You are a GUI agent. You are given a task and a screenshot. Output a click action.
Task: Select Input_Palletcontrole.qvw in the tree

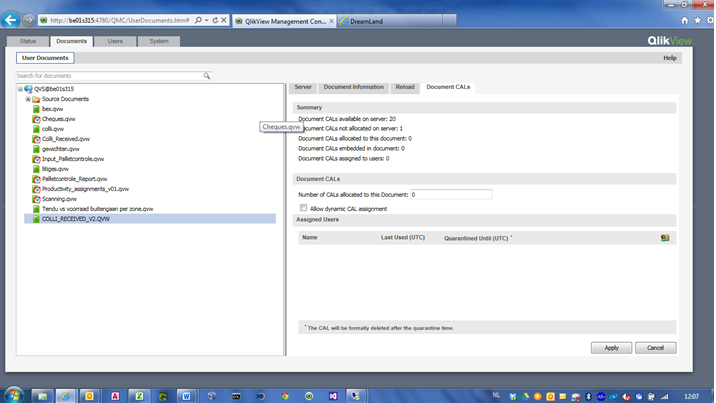pos(73,159)
